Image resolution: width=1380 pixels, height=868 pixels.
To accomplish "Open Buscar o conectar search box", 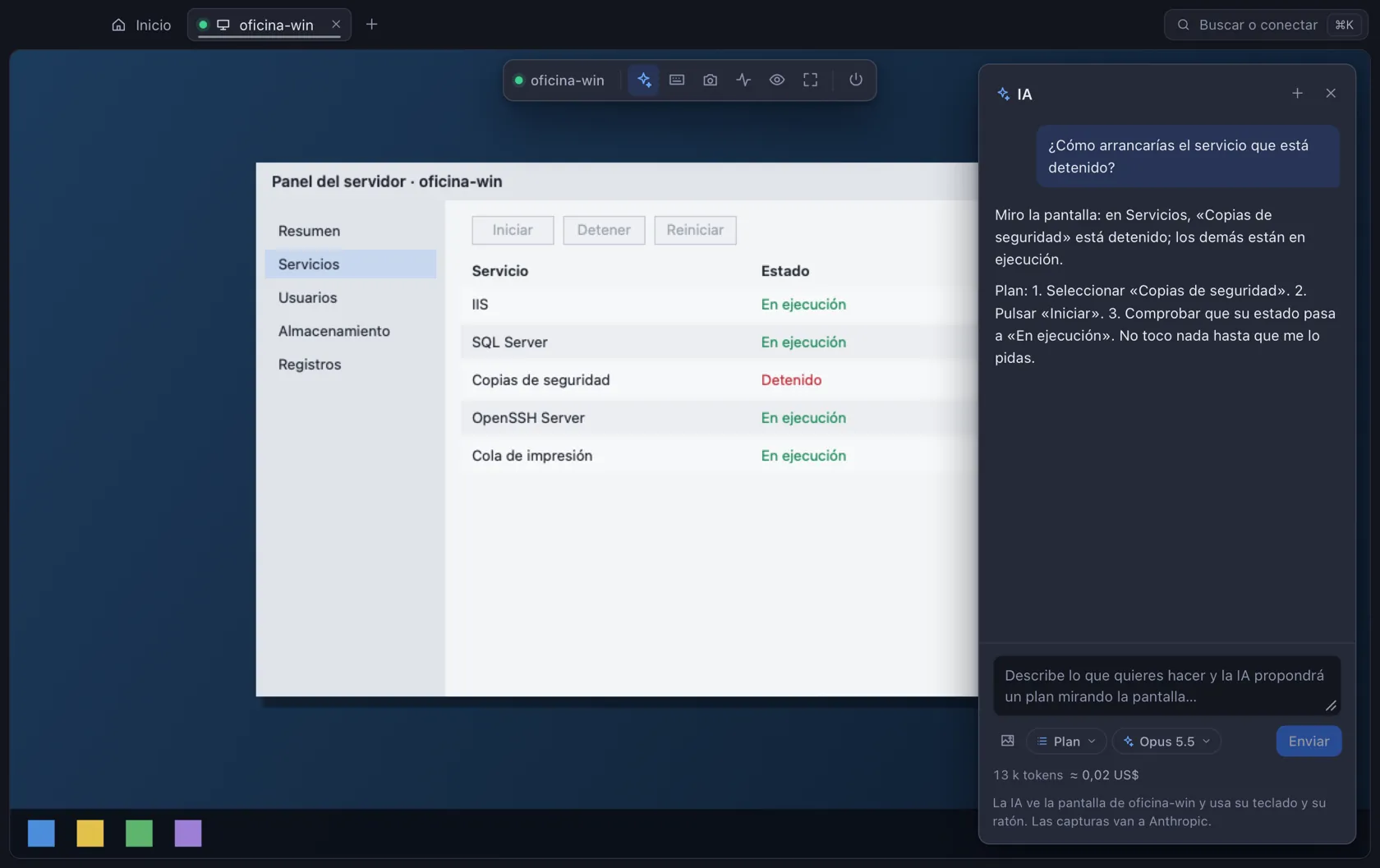I will tap(1266, 25).
